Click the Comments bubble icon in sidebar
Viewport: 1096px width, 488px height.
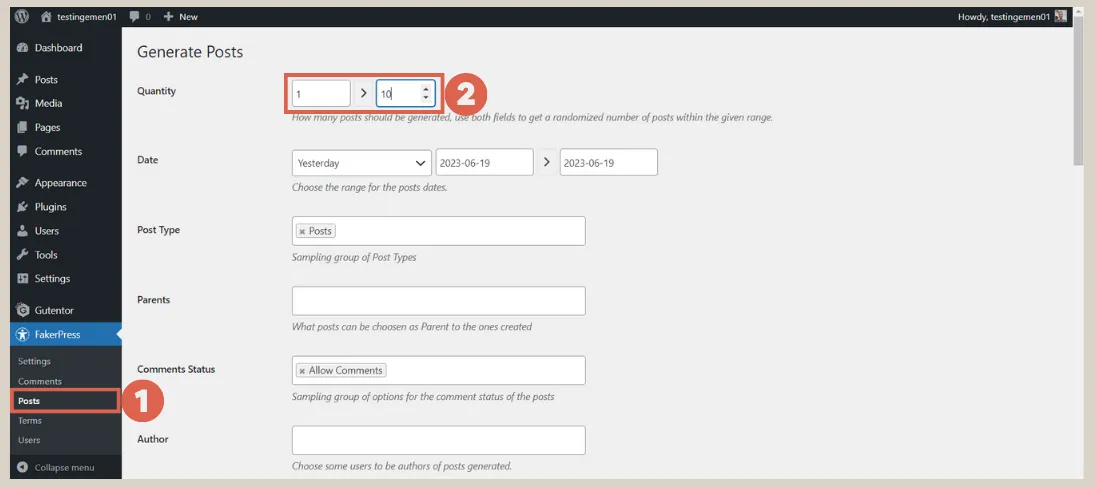[22, 151]
